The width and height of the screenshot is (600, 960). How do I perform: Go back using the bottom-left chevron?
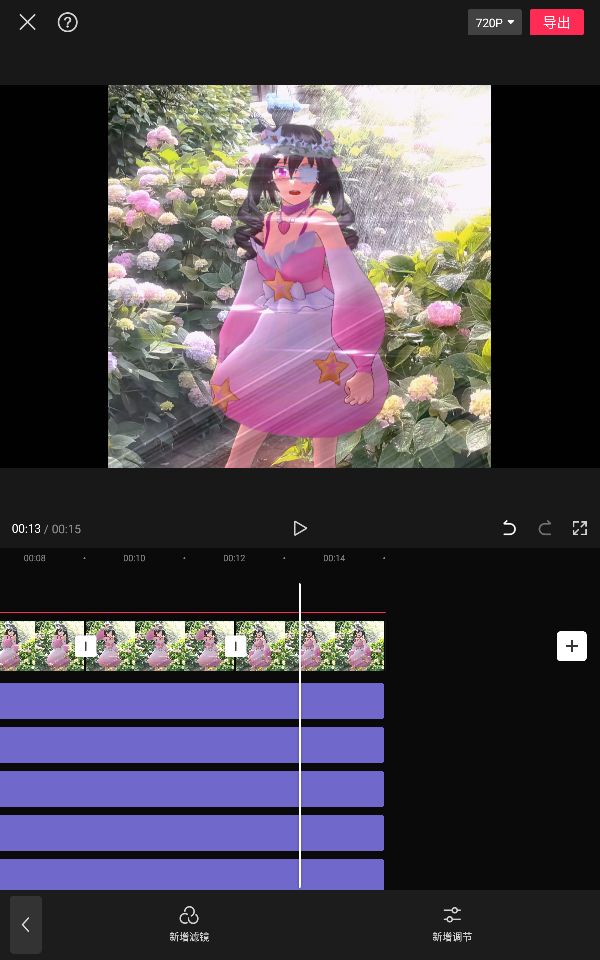click(26, 925)
